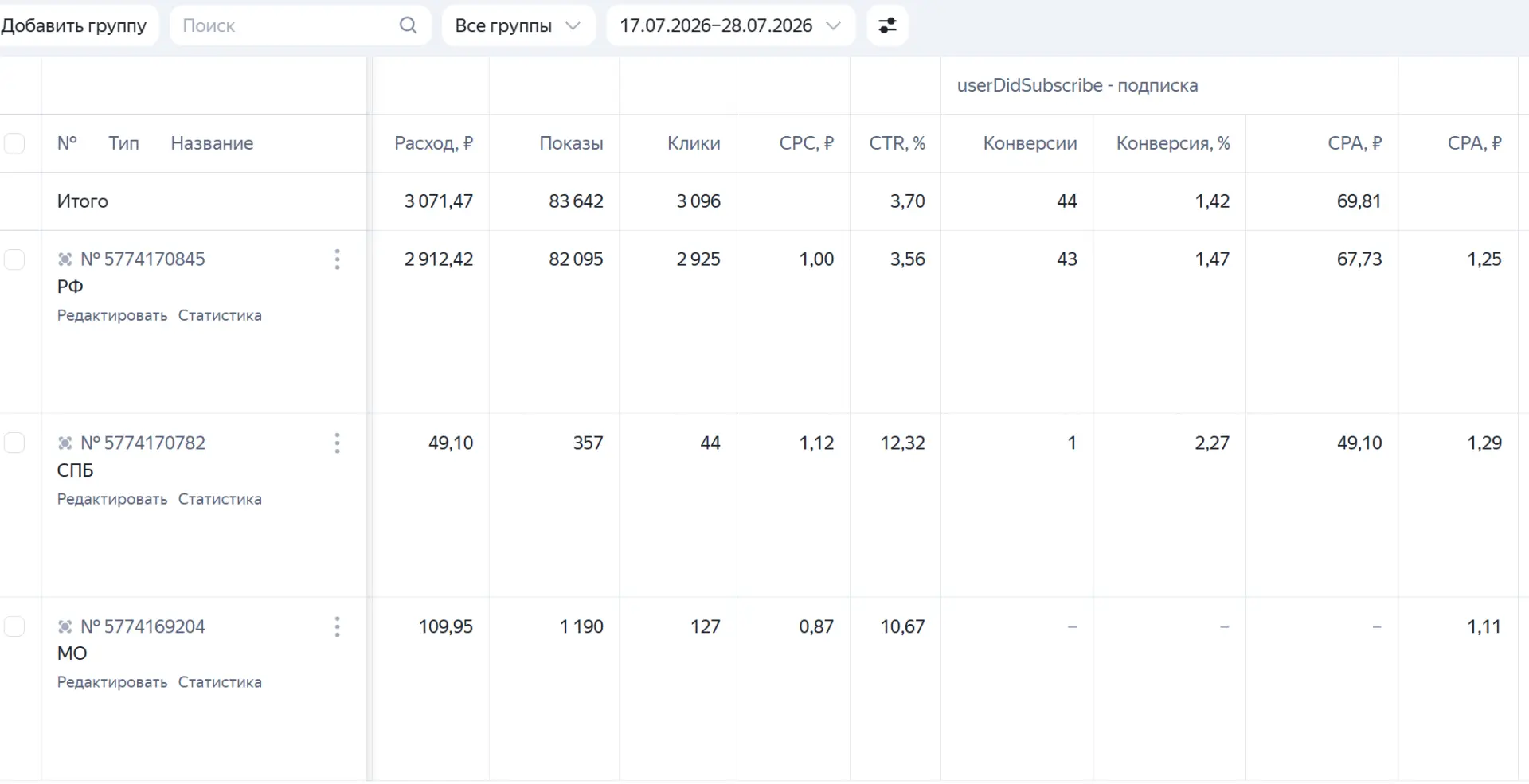1529x784 pixels.
Task: Click the search magnifier icon
Action: (408, 25)
